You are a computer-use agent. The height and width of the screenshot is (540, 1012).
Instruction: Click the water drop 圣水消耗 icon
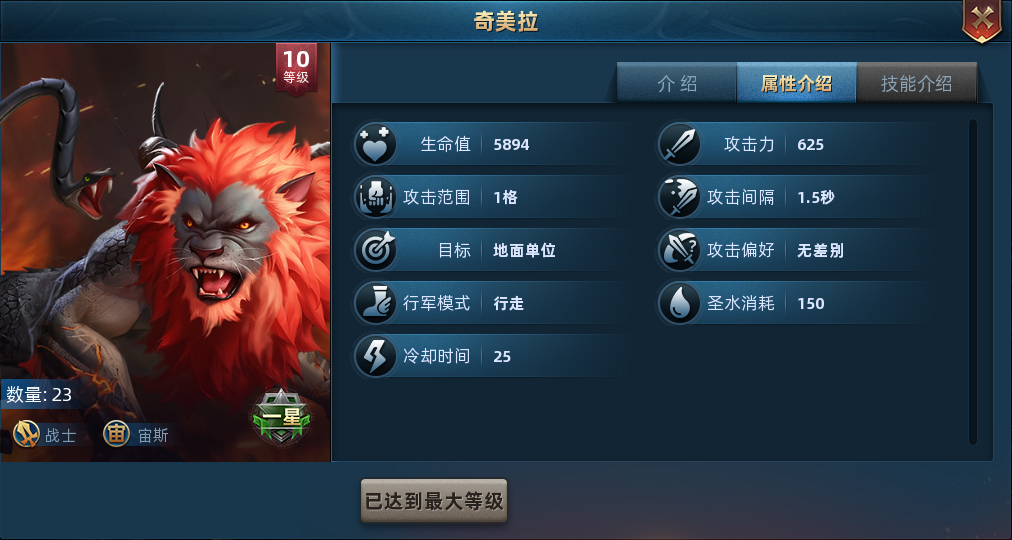tap(680, 303)
